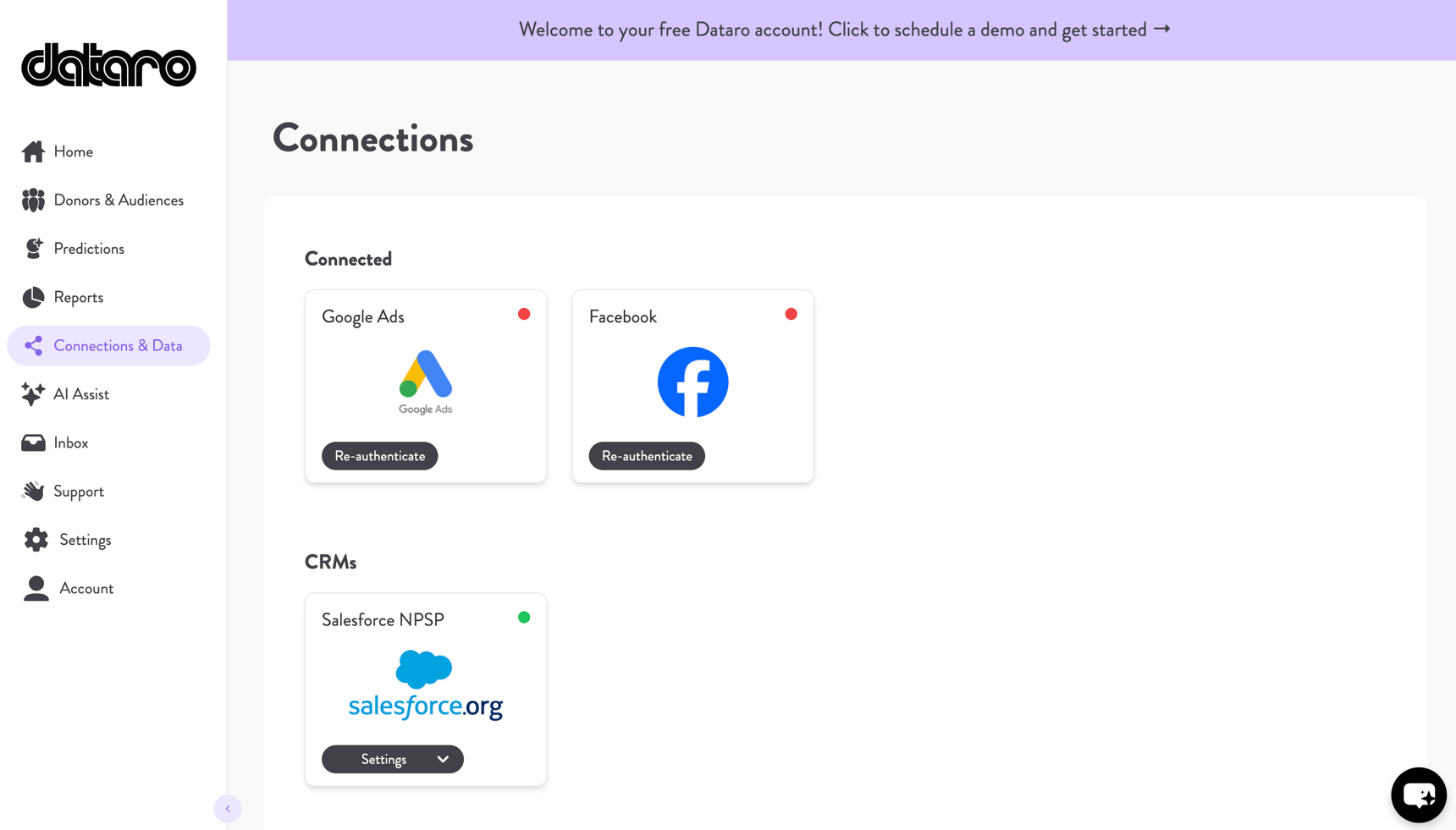Click the Home icon in the sidebar
Image resolution: width=1456 pixels, height=830 pixels.
point(34,151)
